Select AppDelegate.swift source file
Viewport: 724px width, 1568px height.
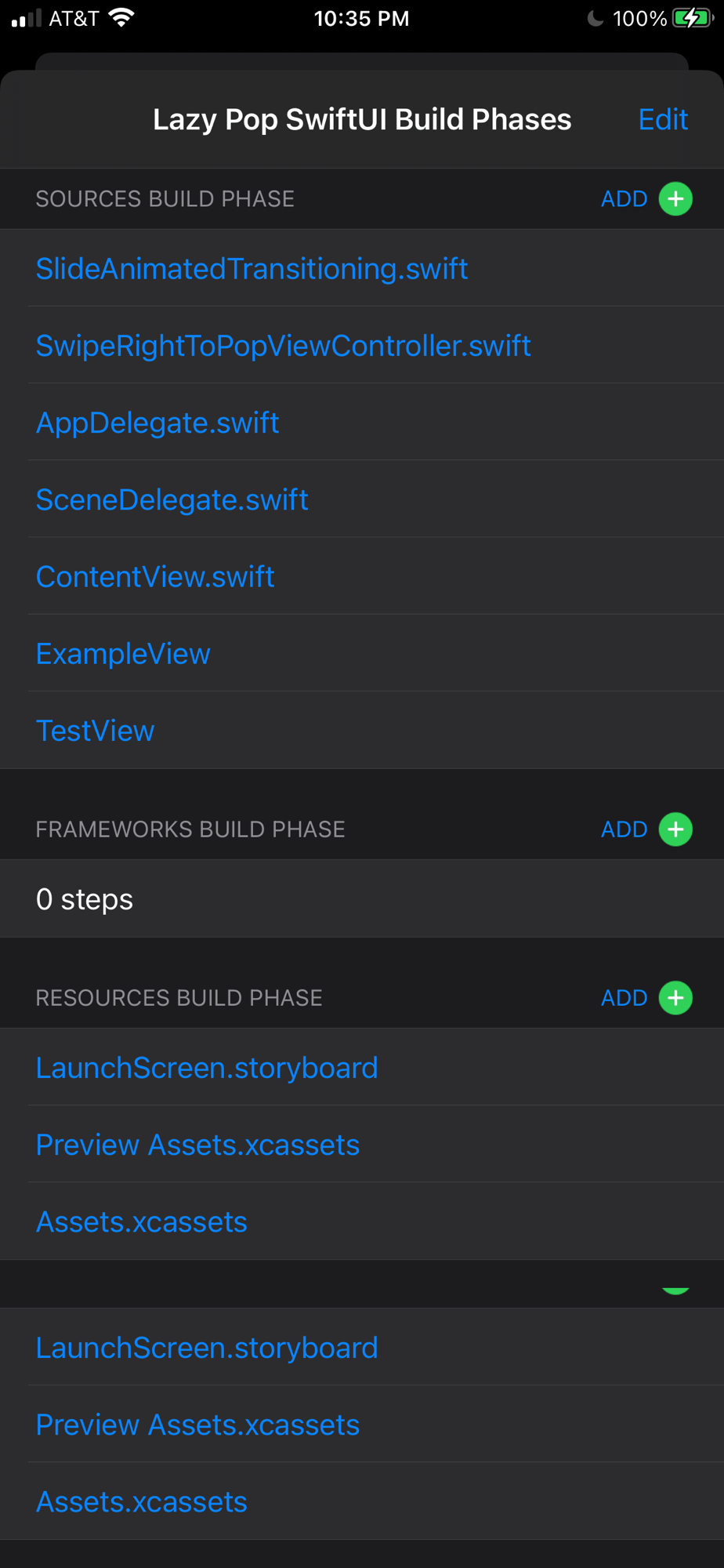pos(157,423)
